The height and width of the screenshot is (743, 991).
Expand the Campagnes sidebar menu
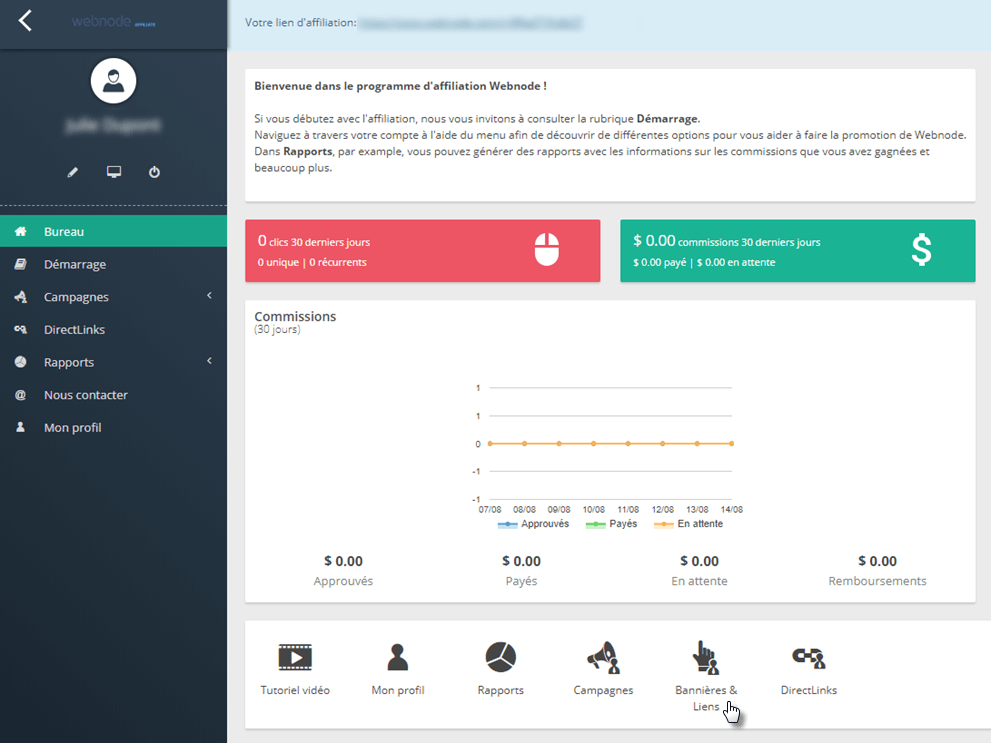tap(113, 296)
